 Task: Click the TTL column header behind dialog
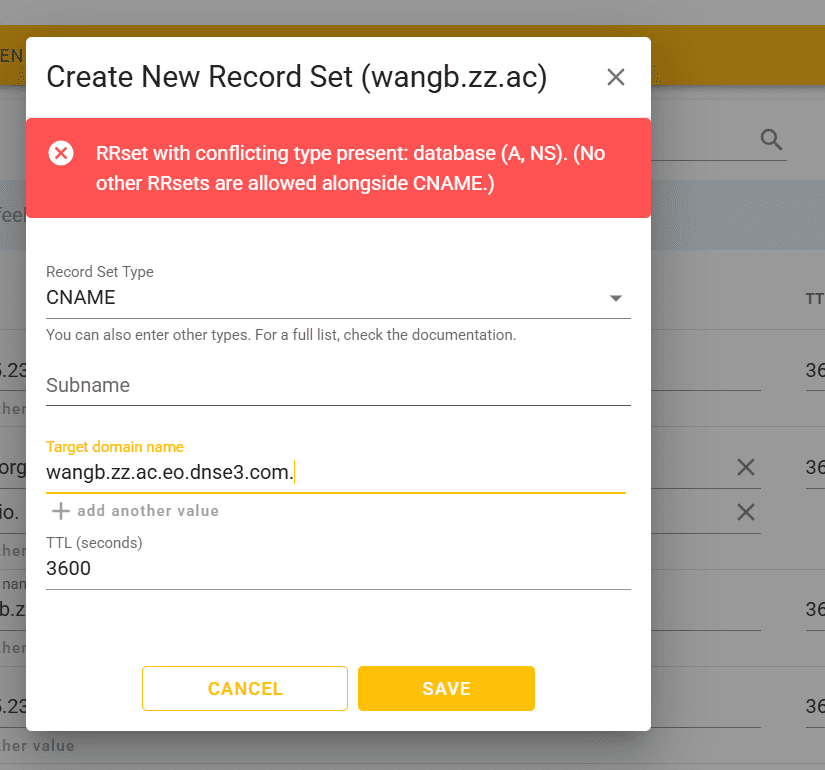coord(814,299)
